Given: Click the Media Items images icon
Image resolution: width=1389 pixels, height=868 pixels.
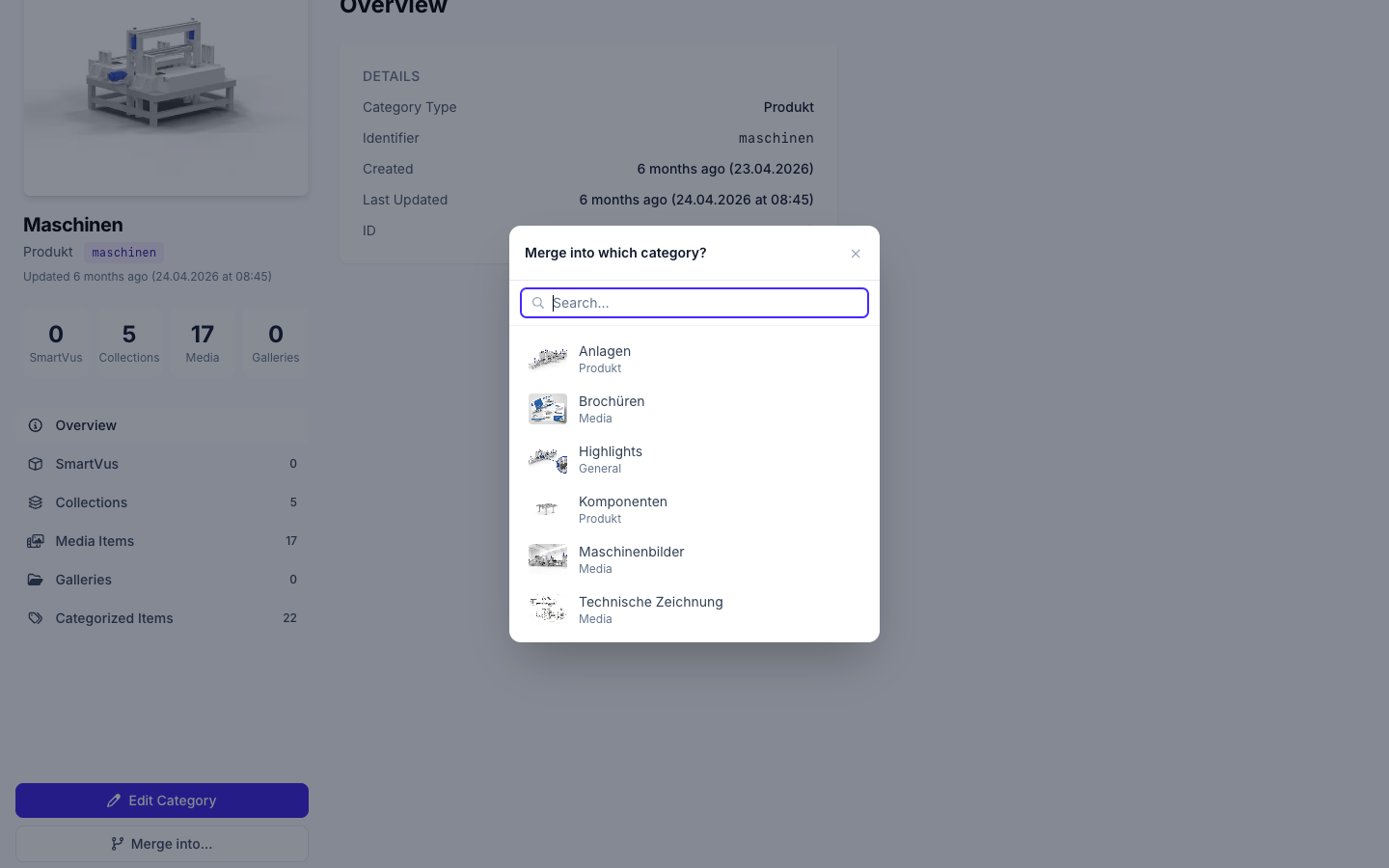Looking at the screenshot, I should coord(36,541).
